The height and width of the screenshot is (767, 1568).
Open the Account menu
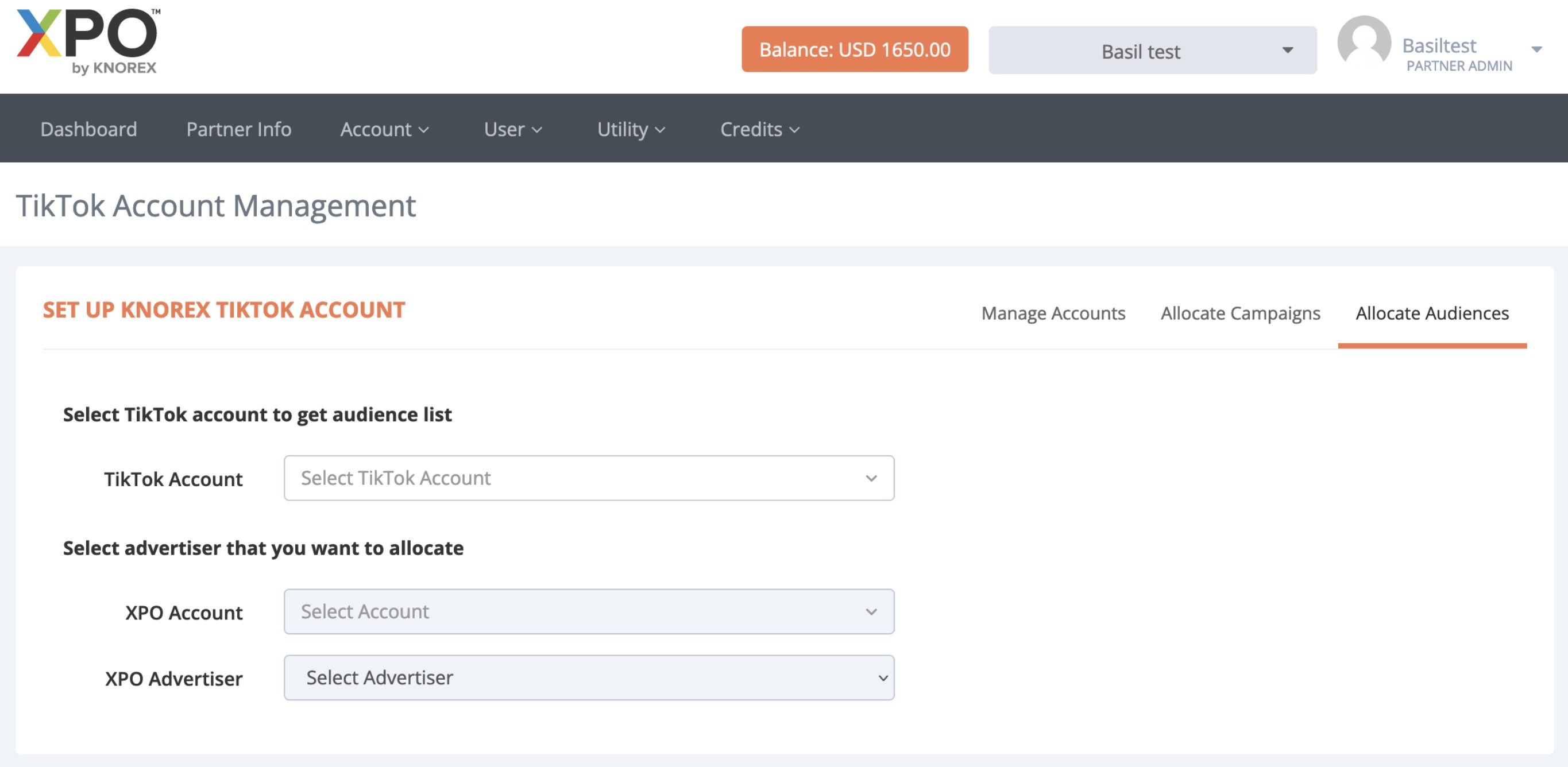pos(384,130)
